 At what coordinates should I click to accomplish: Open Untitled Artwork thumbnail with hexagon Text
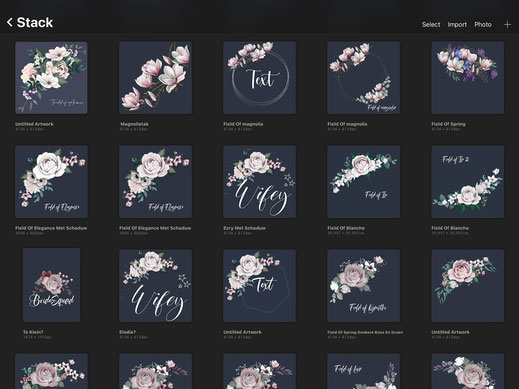coord(259,286)
